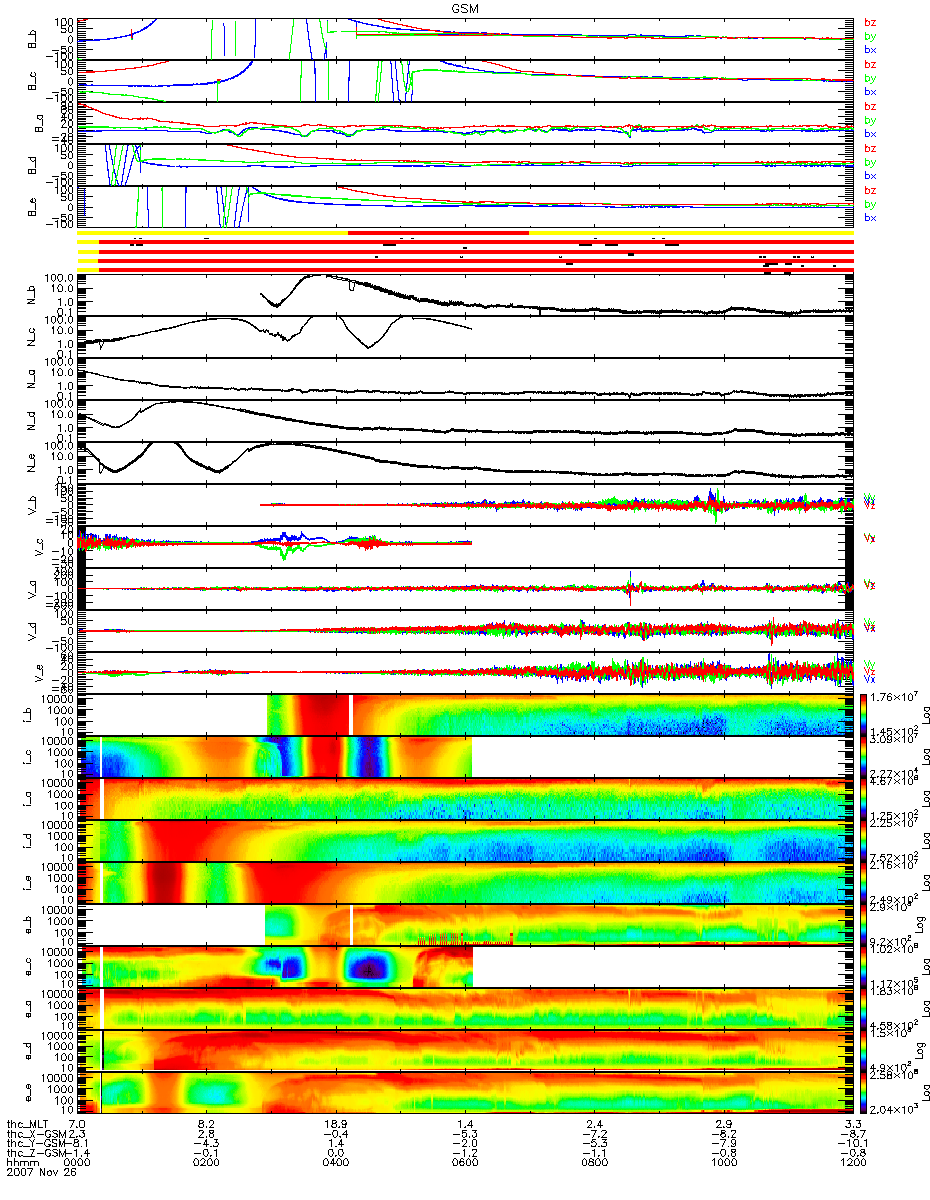930x1200 pixels.
Task: Click the by legend label of B_a panel
Action: 869,120
